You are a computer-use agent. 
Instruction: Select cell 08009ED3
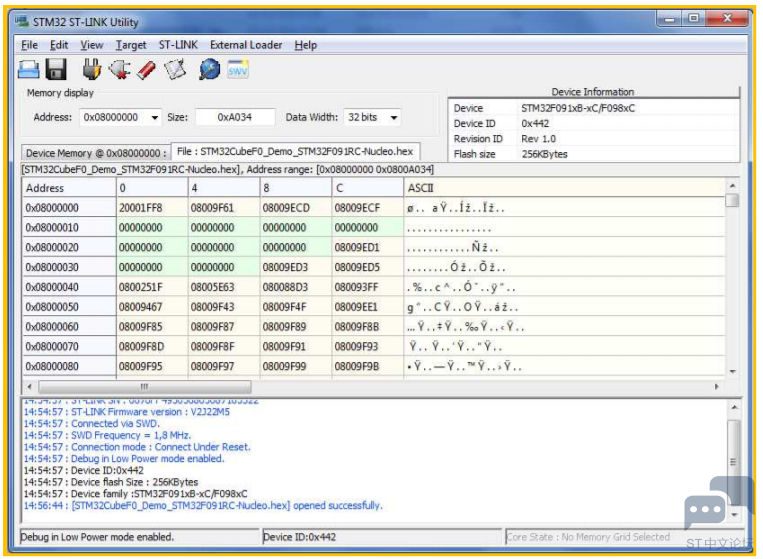point(296,267)
